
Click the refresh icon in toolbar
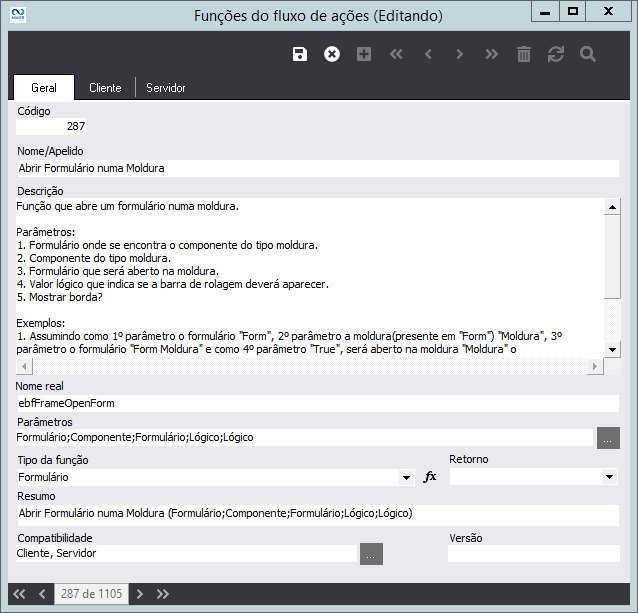[556, 54]
